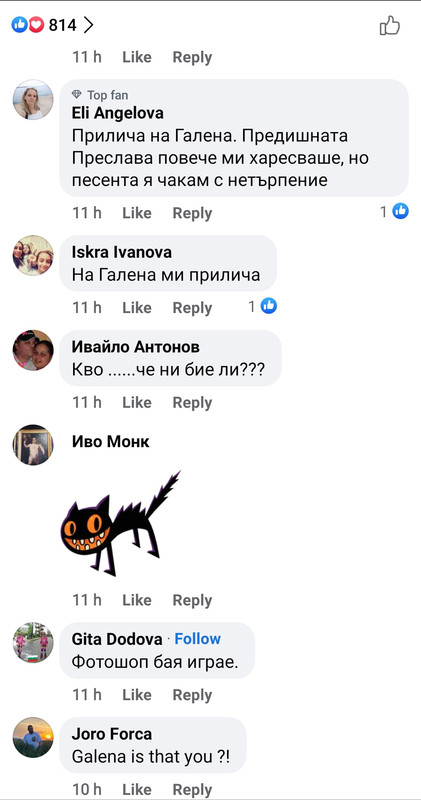Open Иво Монк's avatar image

pos(33,444)
